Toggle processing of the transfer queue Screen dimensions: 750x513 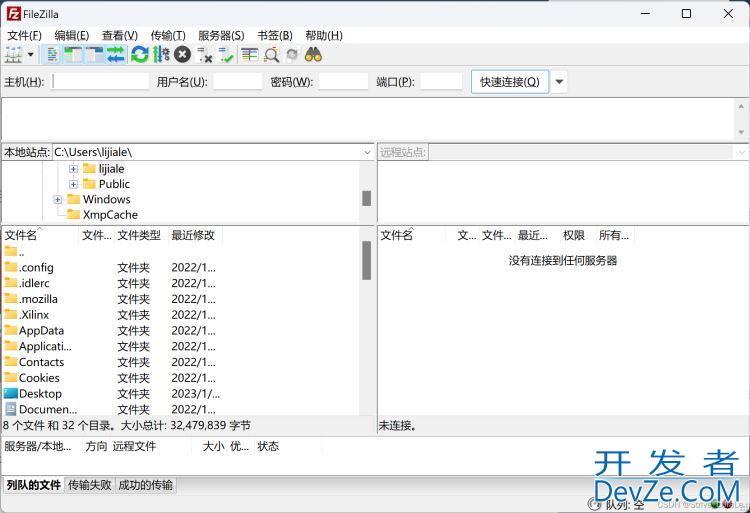(x=161, y=55)
